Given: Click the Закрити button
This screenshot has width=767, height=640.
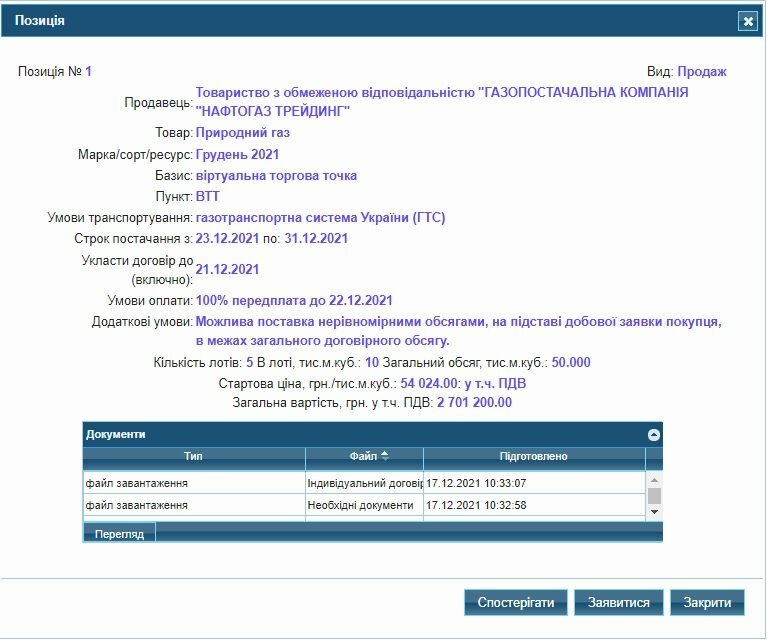Looking at the screenshot, I should [707, 602].
